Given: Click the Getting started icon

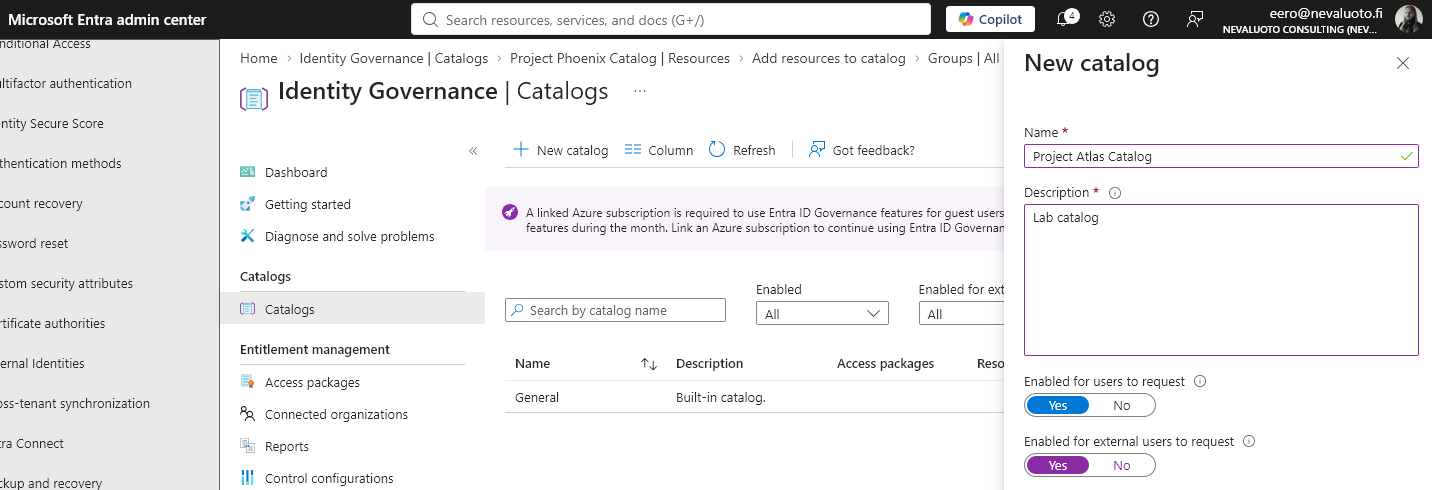Looking at the screenshot, I should tap(248, 204).
